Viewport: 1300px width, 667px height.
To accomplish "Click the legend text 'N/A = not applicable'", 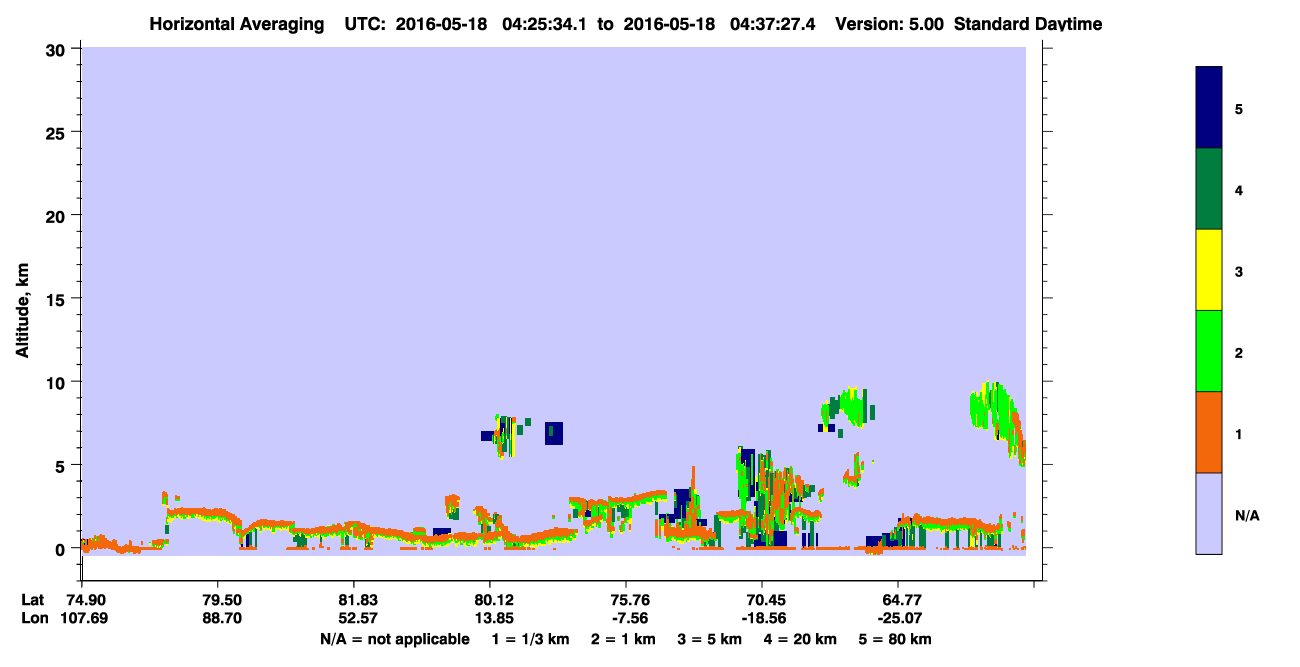I will [394, 639].
